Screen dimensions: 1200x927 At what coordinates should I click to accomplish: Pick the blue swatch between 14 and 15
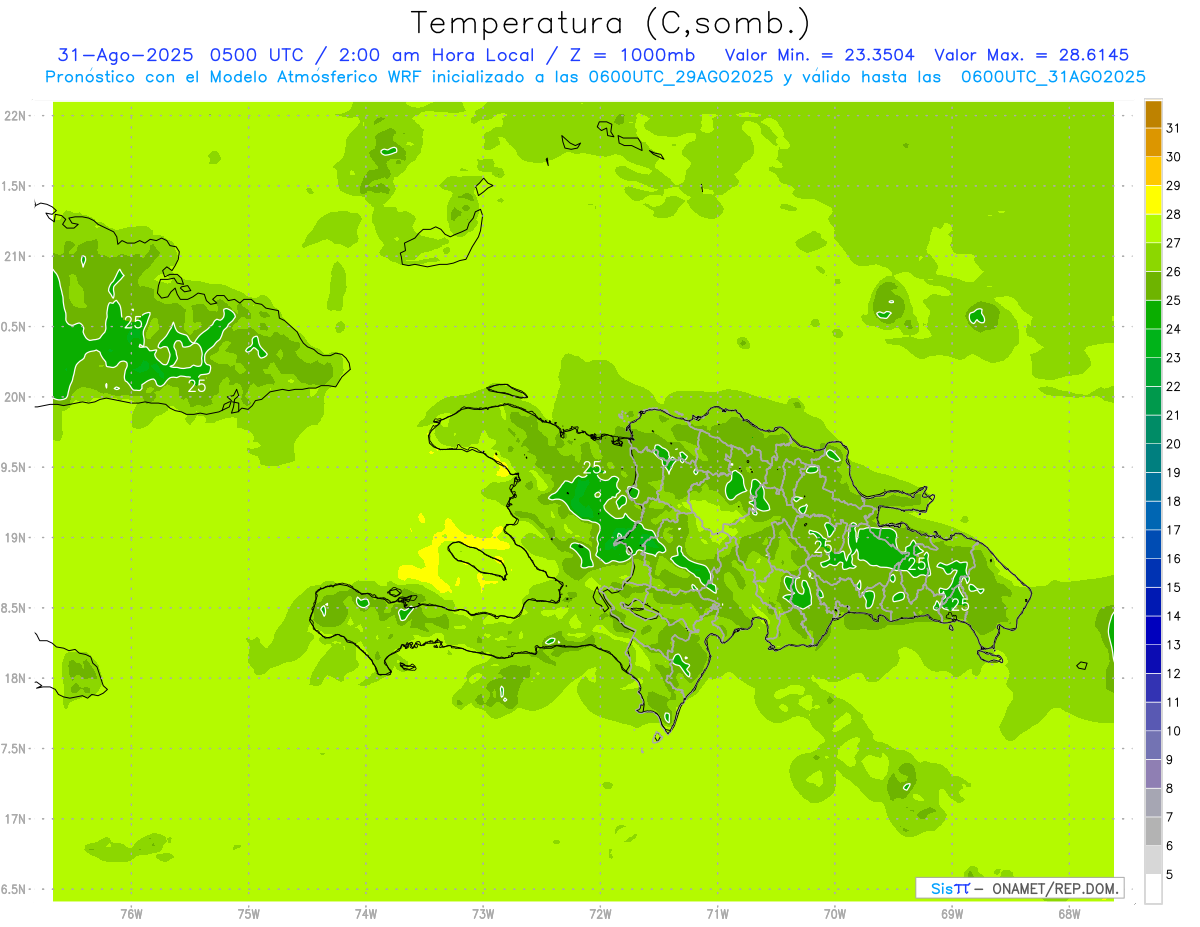click(1153, 603)
